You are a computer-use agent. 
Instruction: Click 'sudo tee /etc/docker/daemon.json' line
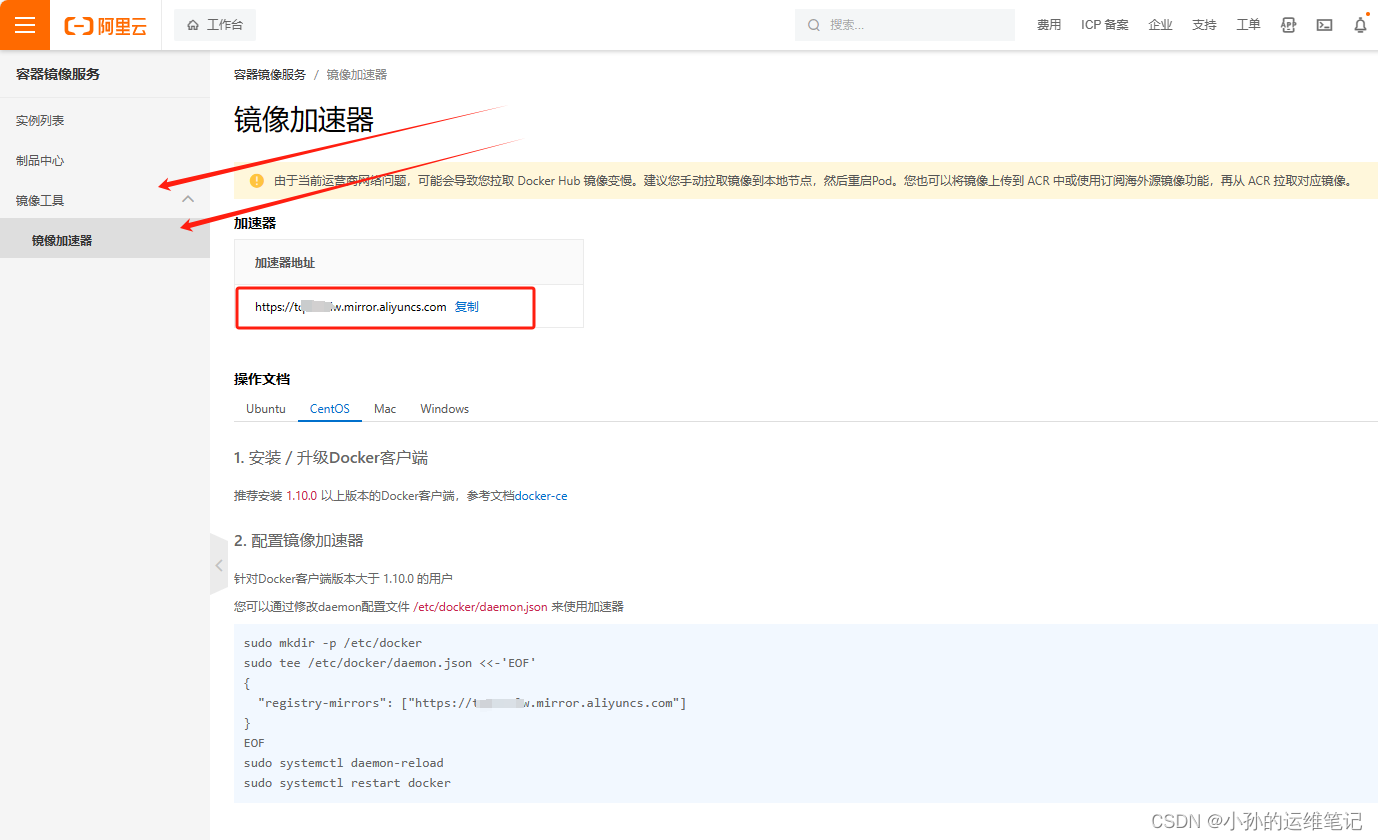tap(391, 663)
